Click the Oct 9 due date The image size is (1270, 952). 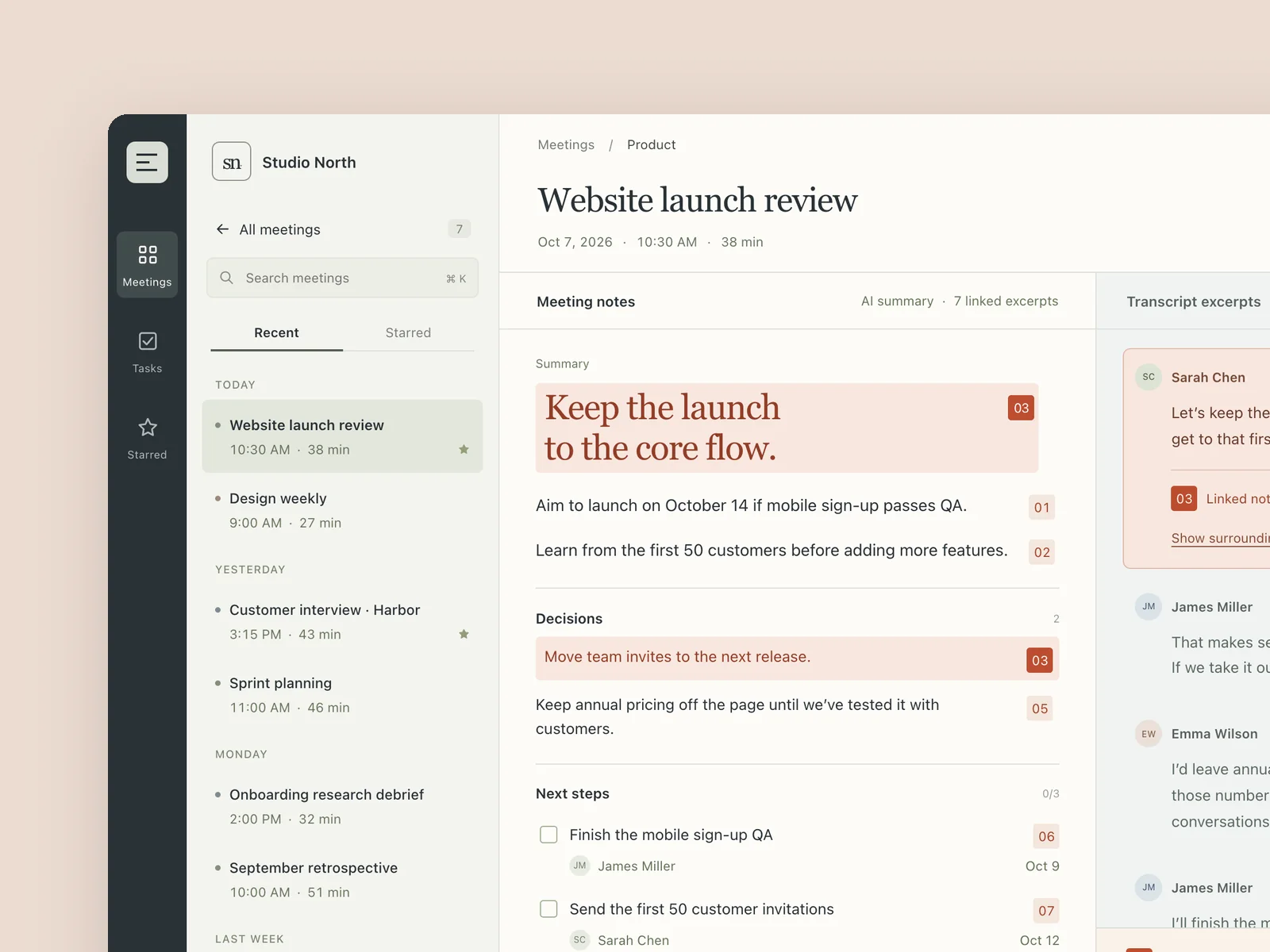point(1042,866)
